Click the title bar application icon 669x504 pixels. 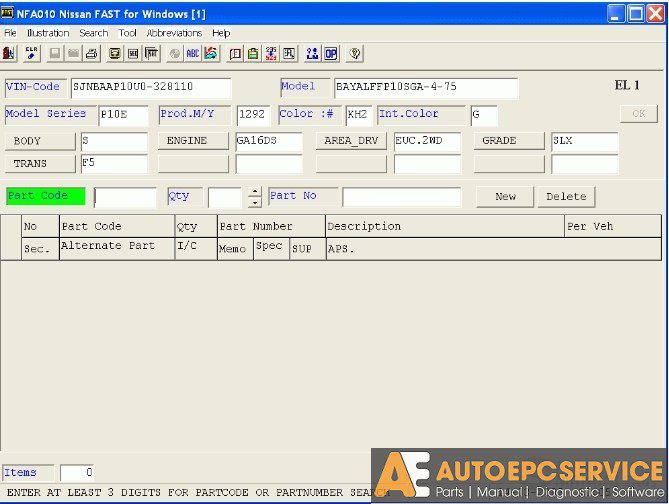[x=7, y=14]
